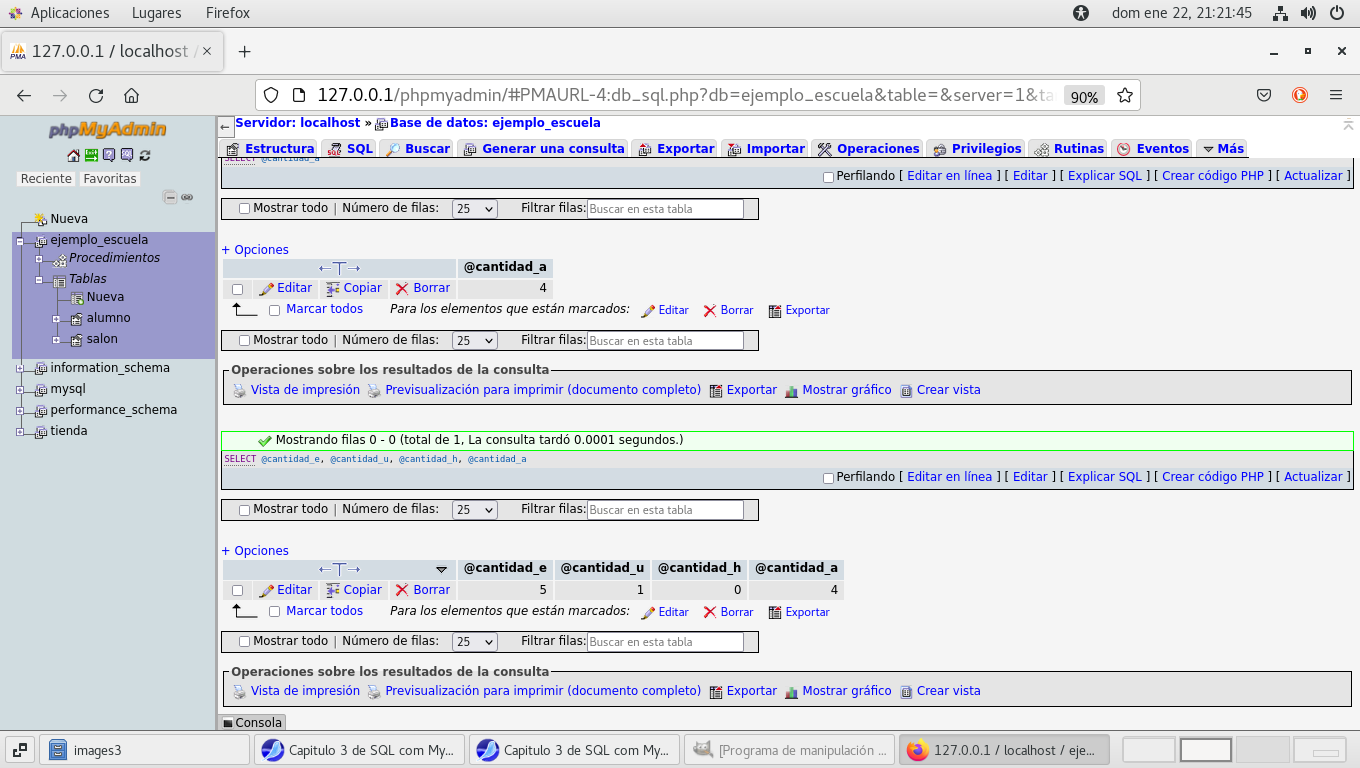This screenshot has height=768, width=1360.
Task: Click the link with main panel icon
Action: [x=187, y=198]
